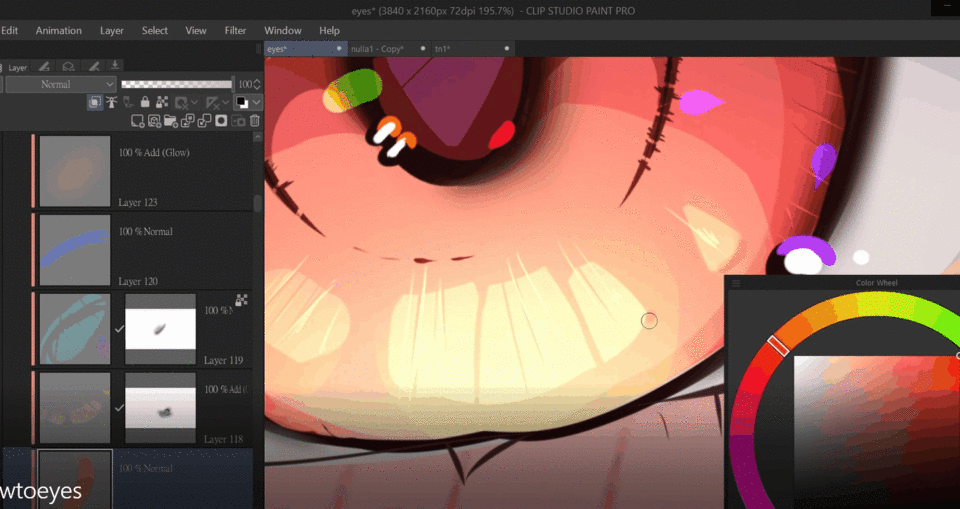Viewport: 960px width, 509px height.
Task: Open the Select menu
Action: pyautogui.click(x=155, y=31)
